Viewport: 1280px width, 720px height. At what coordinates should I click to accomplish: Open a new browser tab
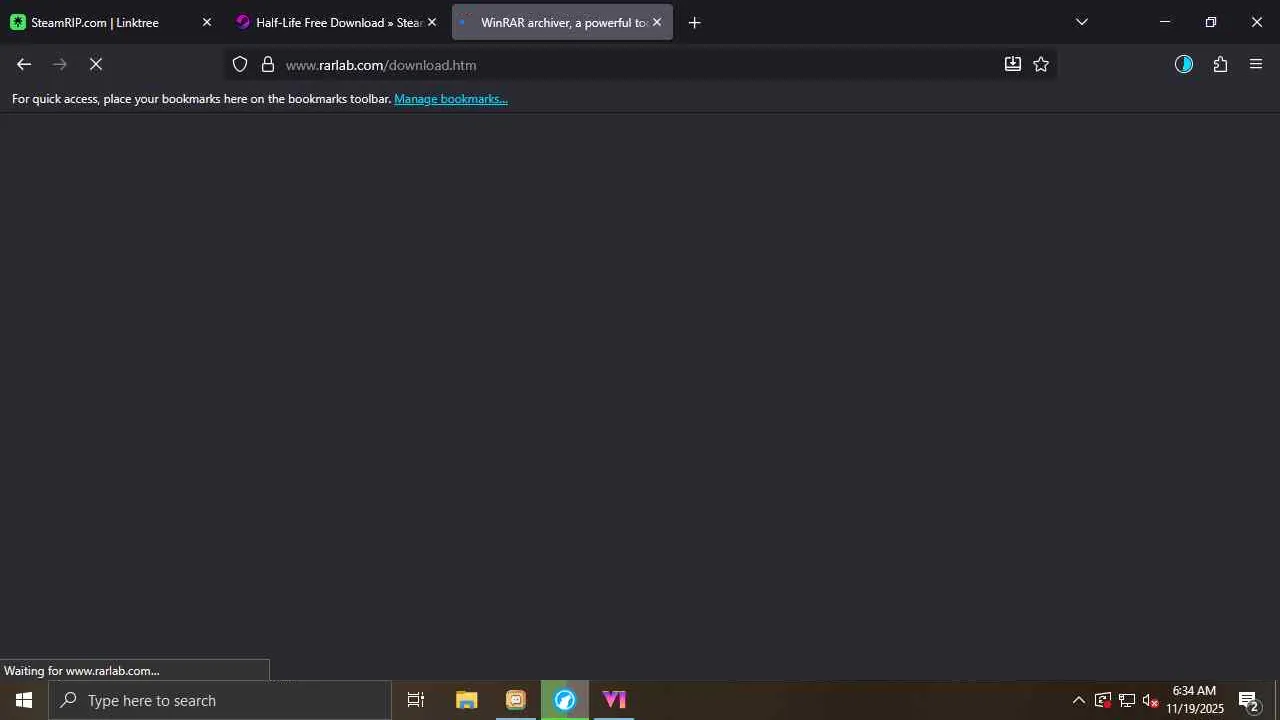coord(695,22)
